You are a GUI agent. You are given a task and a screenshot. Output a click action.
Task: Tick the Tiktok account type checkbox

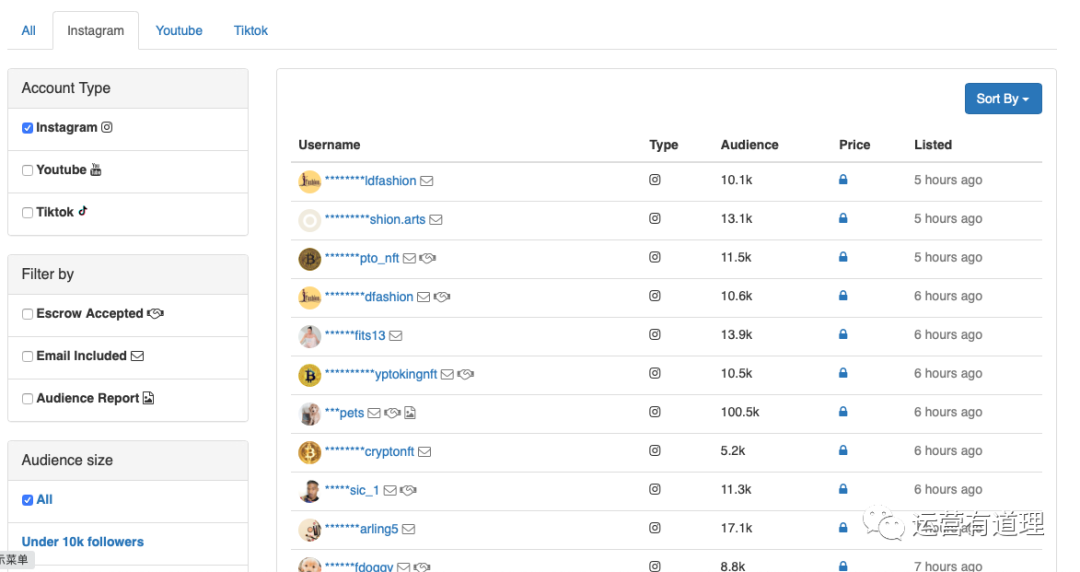28,213
